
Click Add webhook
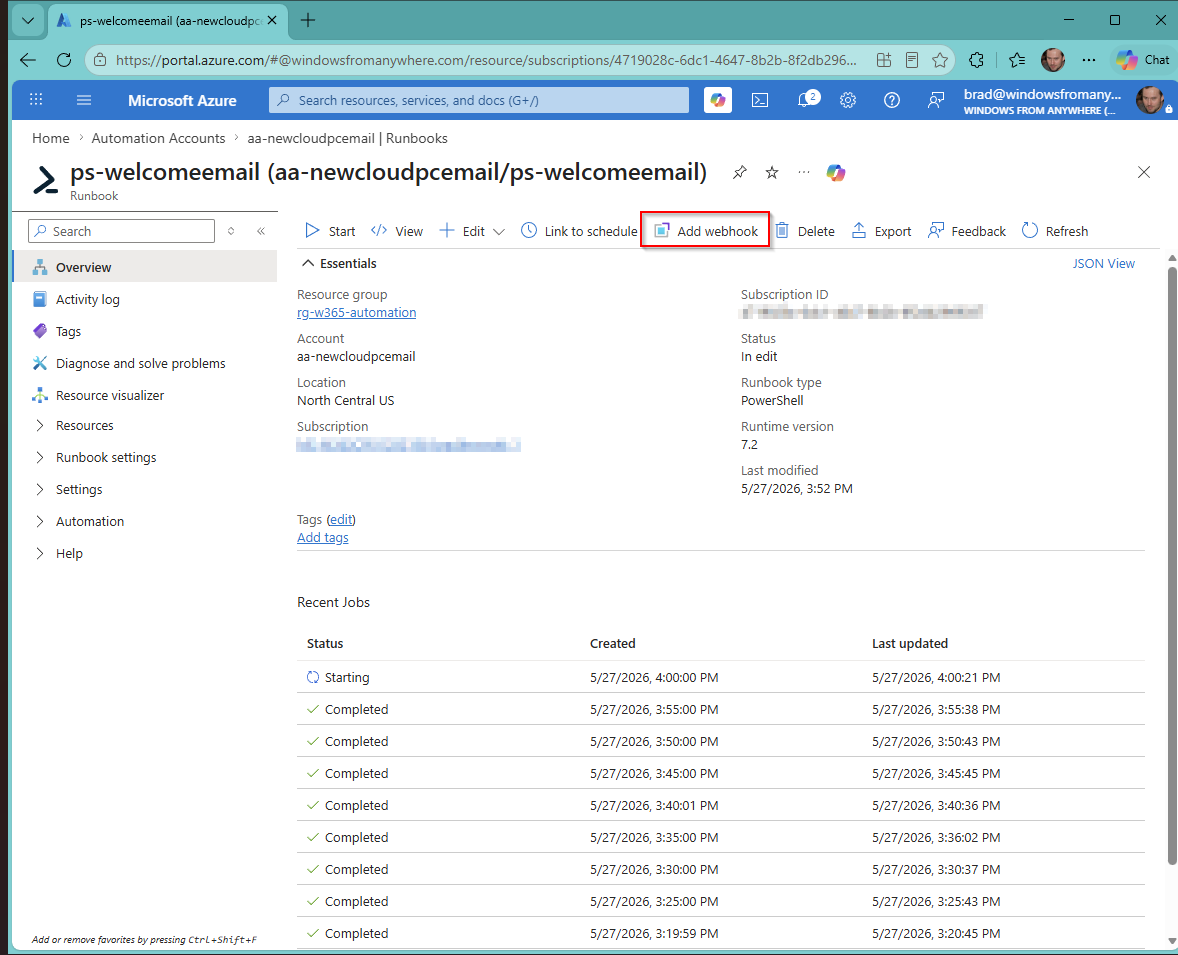[x=705, y=231]
